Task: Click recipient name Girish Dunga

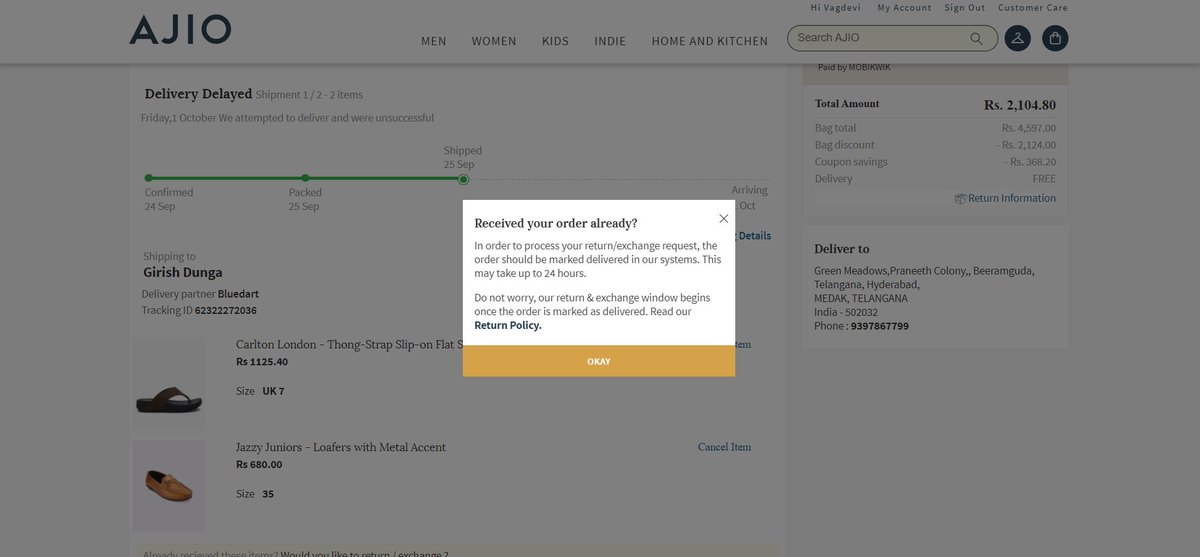Action: [x=183, y=273]
